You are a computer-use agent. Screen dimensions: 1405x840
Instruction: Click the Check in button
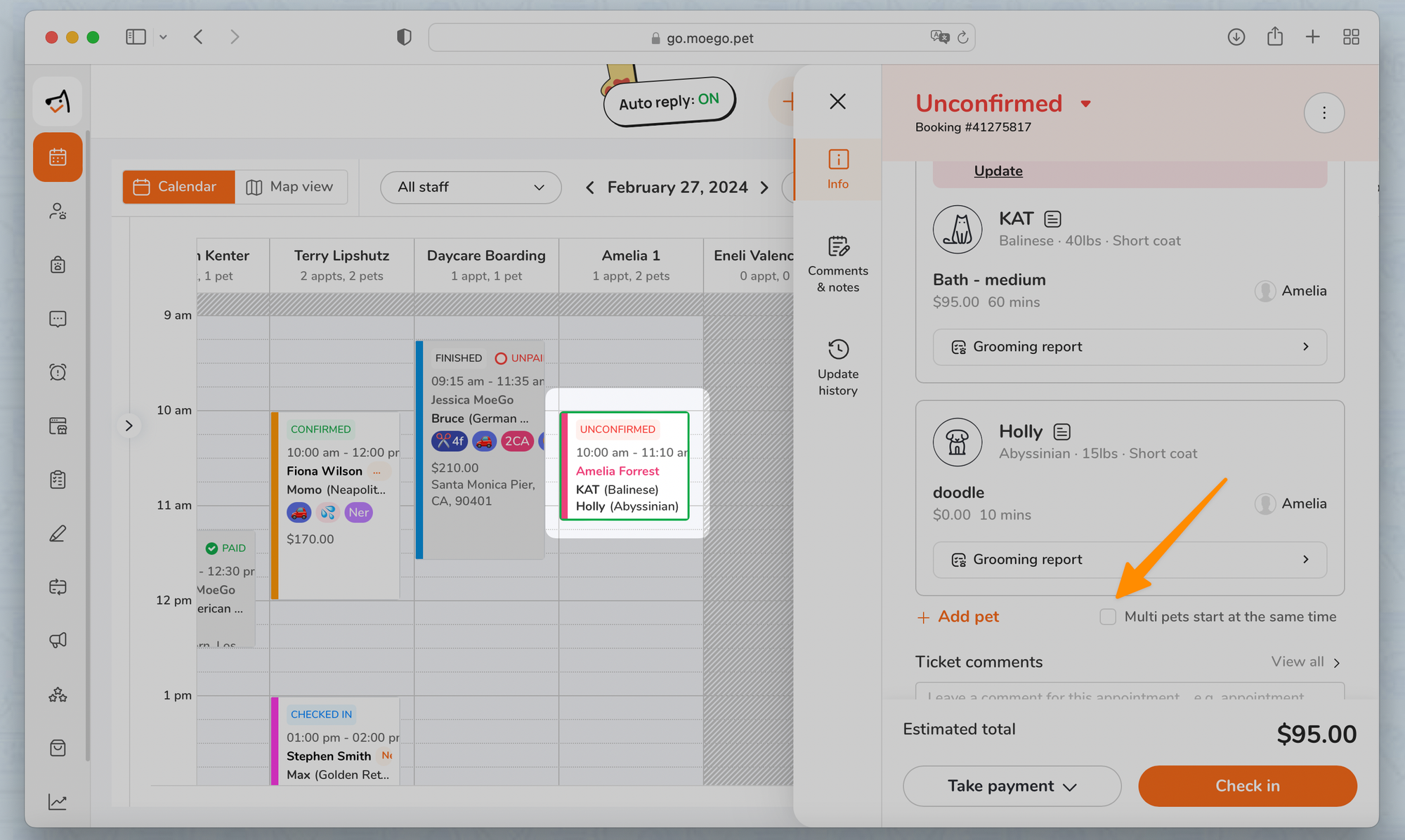click(x=1247, y=786)
